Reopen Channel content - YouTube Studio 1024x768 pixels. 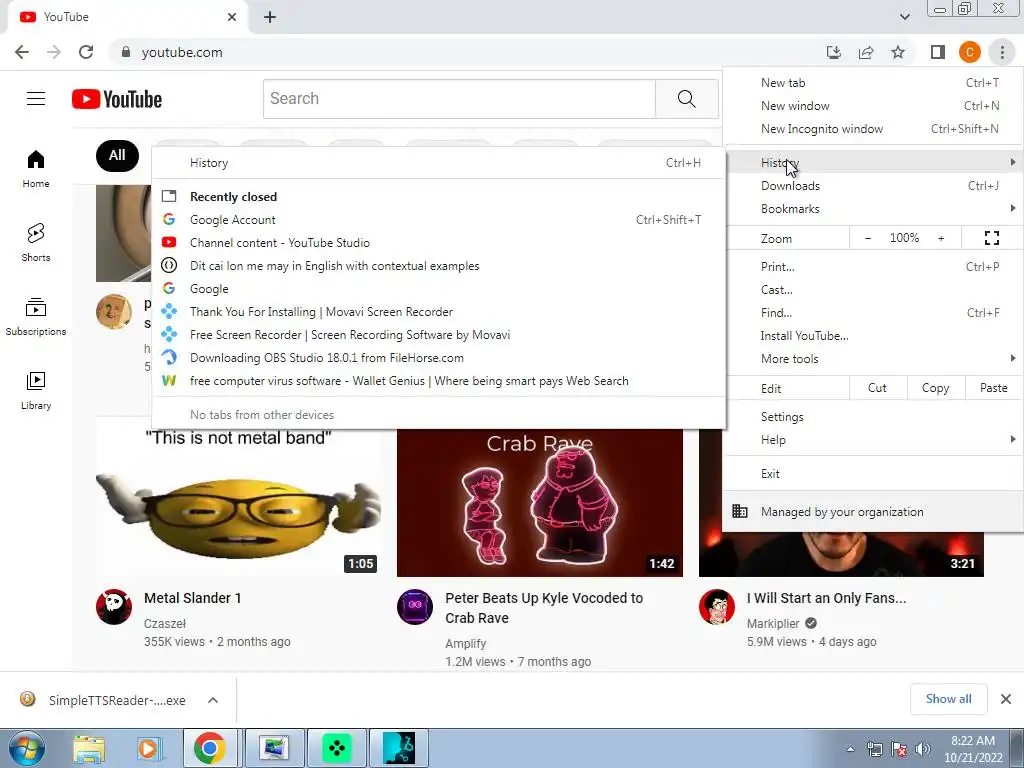click(x=438, y=243)
